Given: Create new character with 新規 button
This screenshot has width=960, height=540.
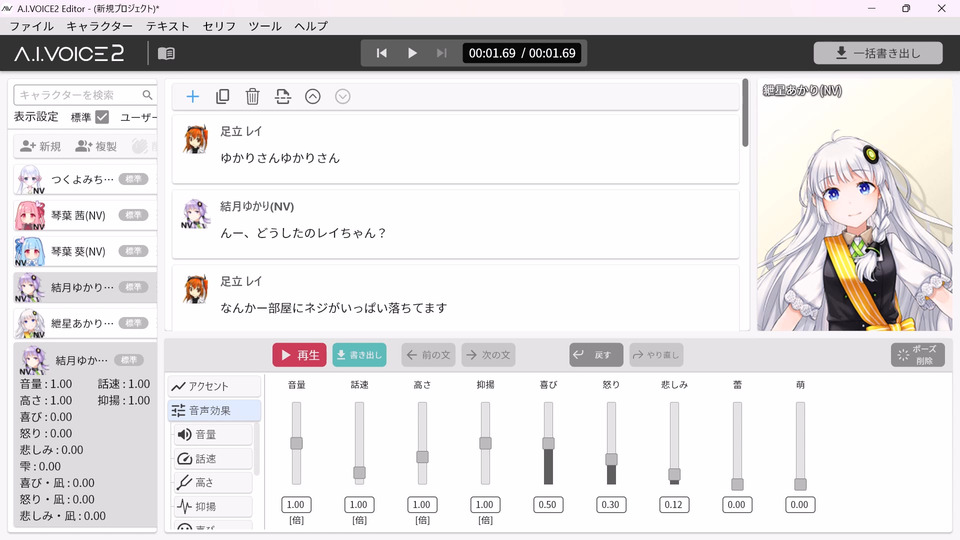Looking at the screenshot, I should click(40, 146).
